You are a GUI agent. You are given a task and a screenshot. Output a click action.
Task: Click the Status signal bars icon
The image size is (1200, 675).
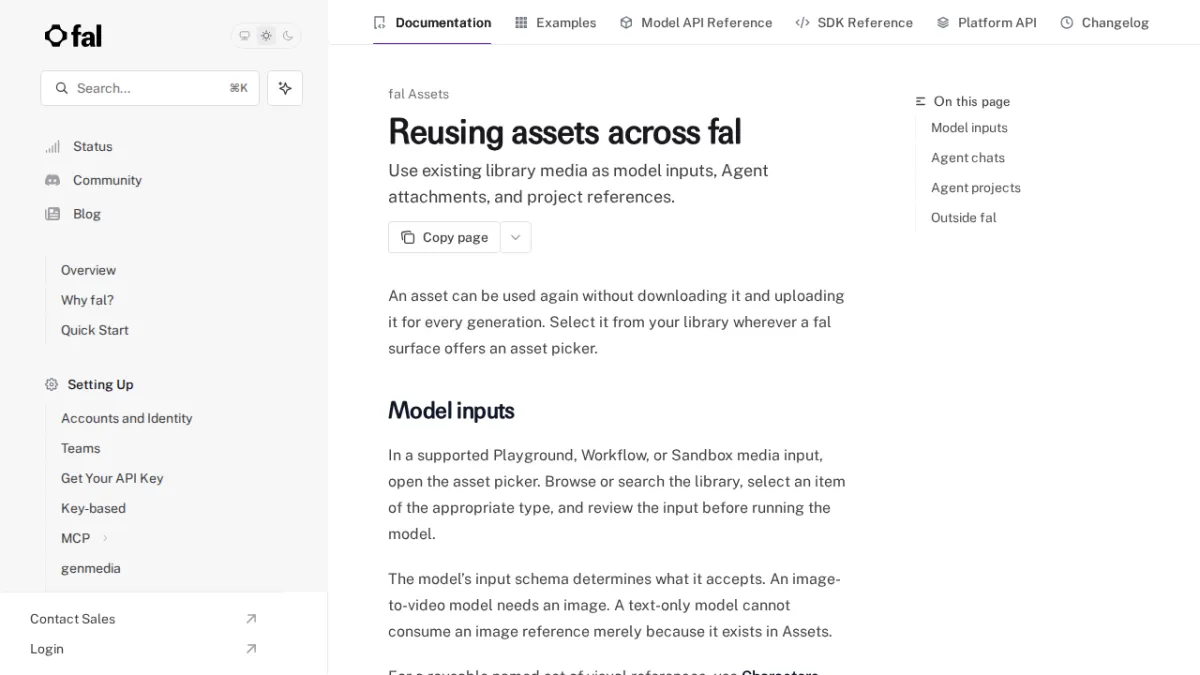52,147
